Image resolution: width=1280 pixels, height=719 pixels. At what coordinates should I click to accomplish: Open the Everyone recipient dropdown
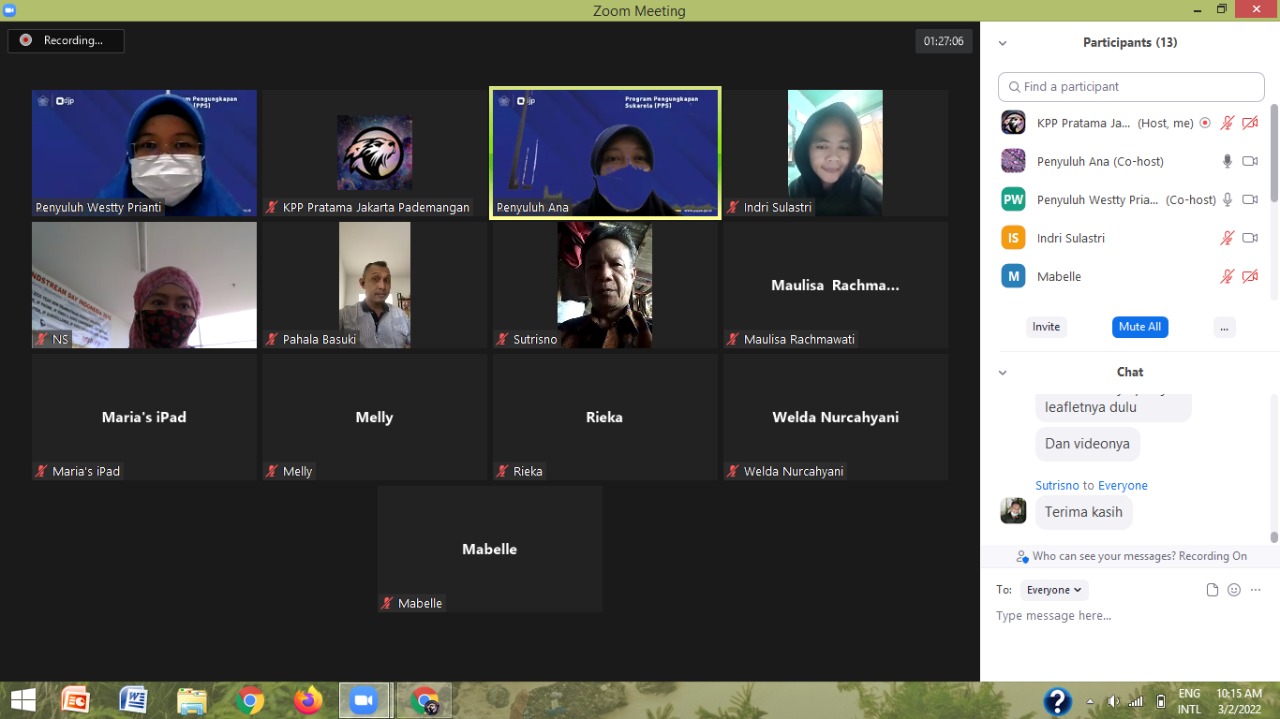(x=1054, y=590)
